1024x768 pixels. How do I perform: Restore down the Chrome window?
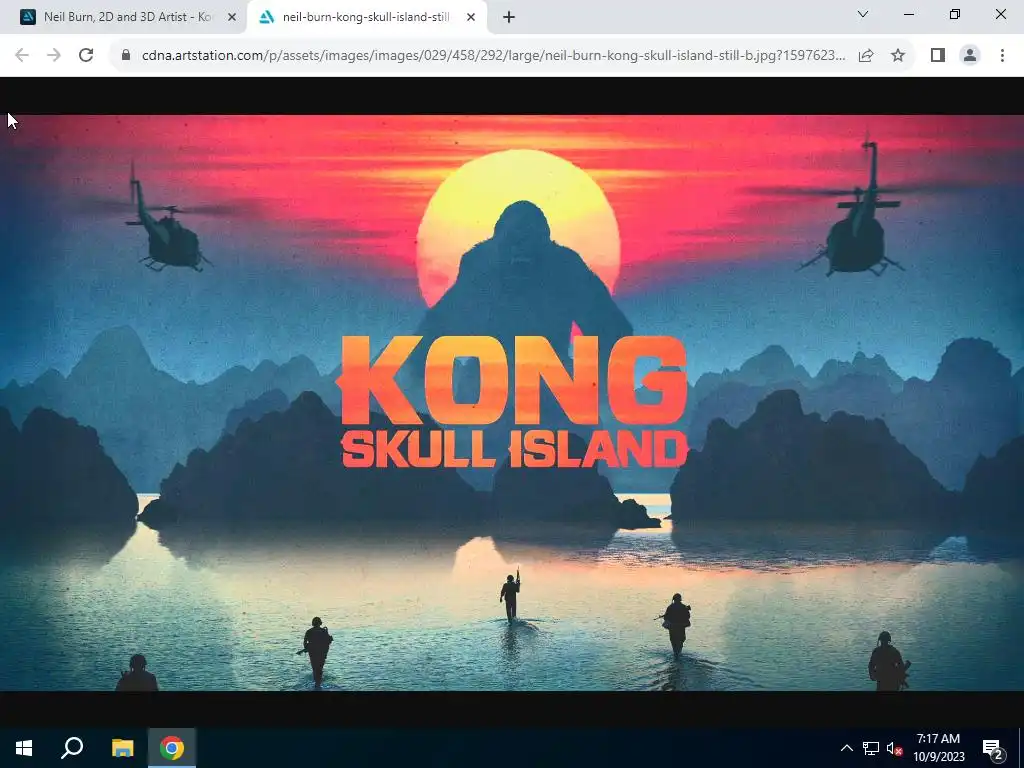(x=955, y=14)
